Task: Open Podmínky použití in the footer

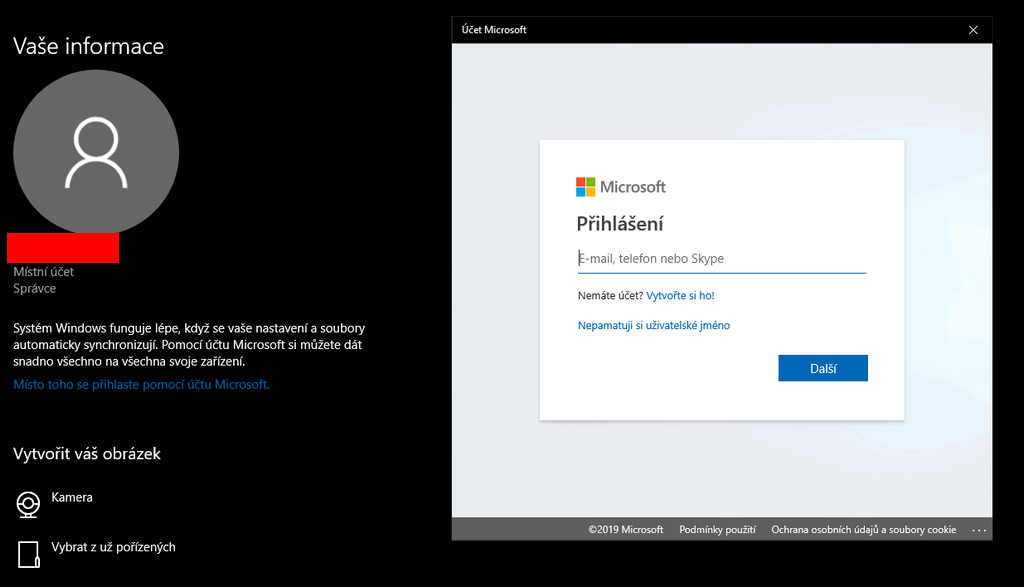Action: 717,530
